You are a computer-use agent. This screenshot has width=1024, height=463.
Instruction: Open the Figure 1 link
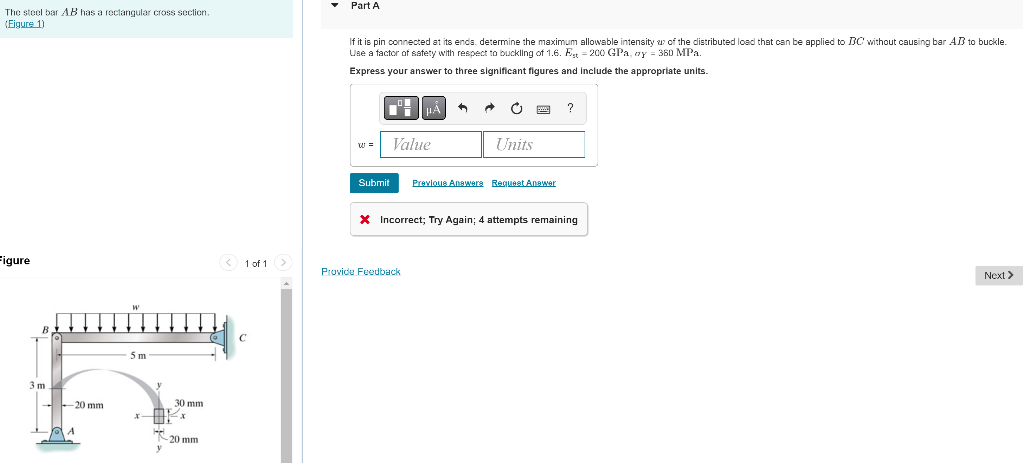coord(24,24)
